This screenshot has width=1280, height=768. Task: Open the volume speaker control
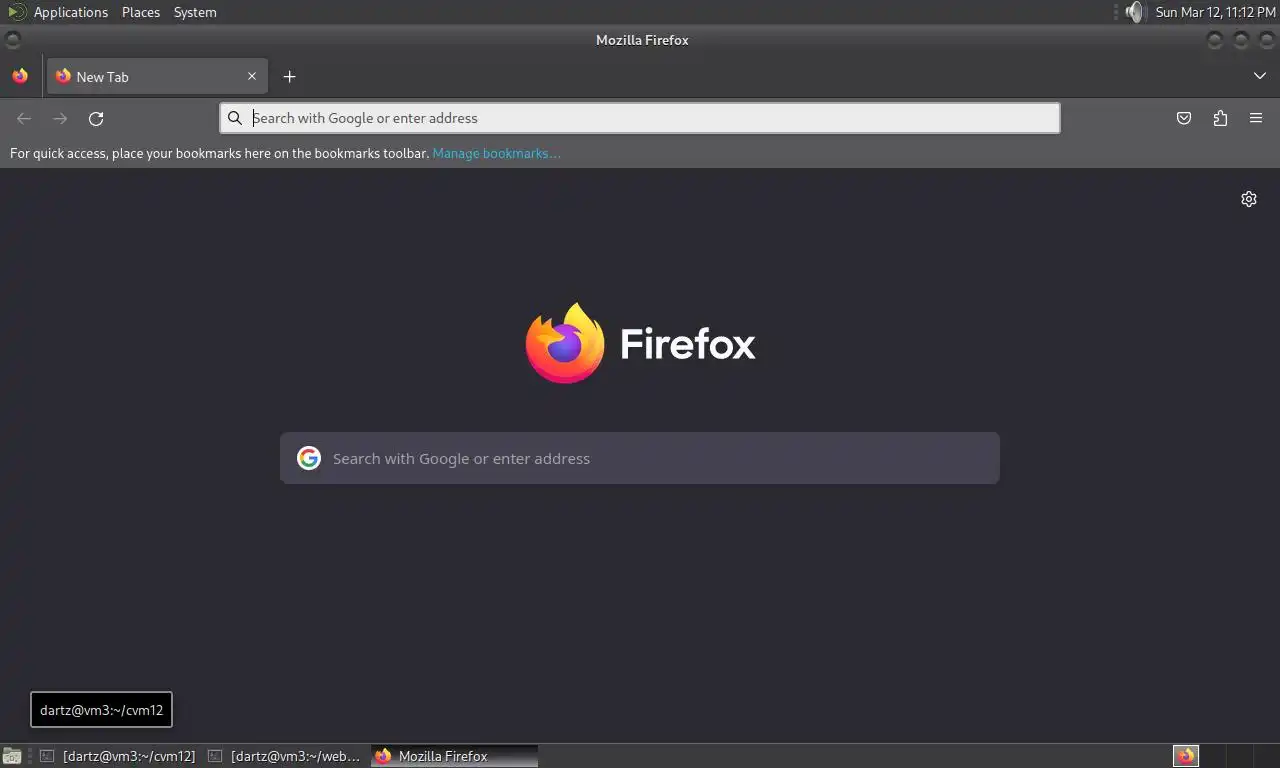[1133, 12]
